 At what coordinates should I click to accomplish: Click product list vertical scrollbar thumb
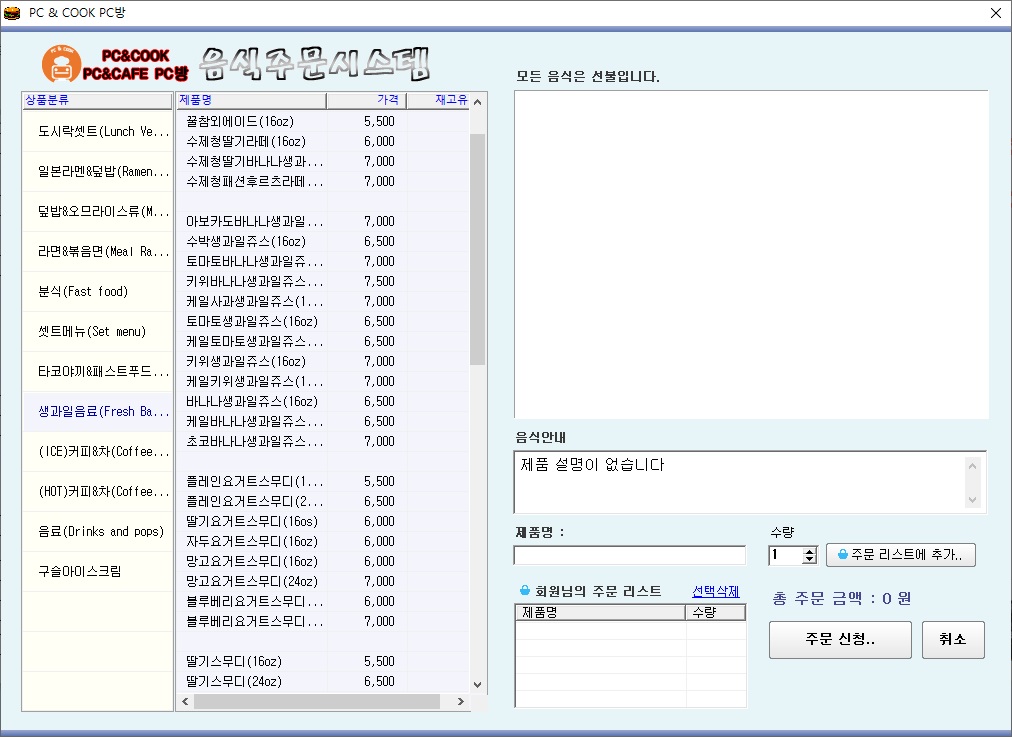478,249
